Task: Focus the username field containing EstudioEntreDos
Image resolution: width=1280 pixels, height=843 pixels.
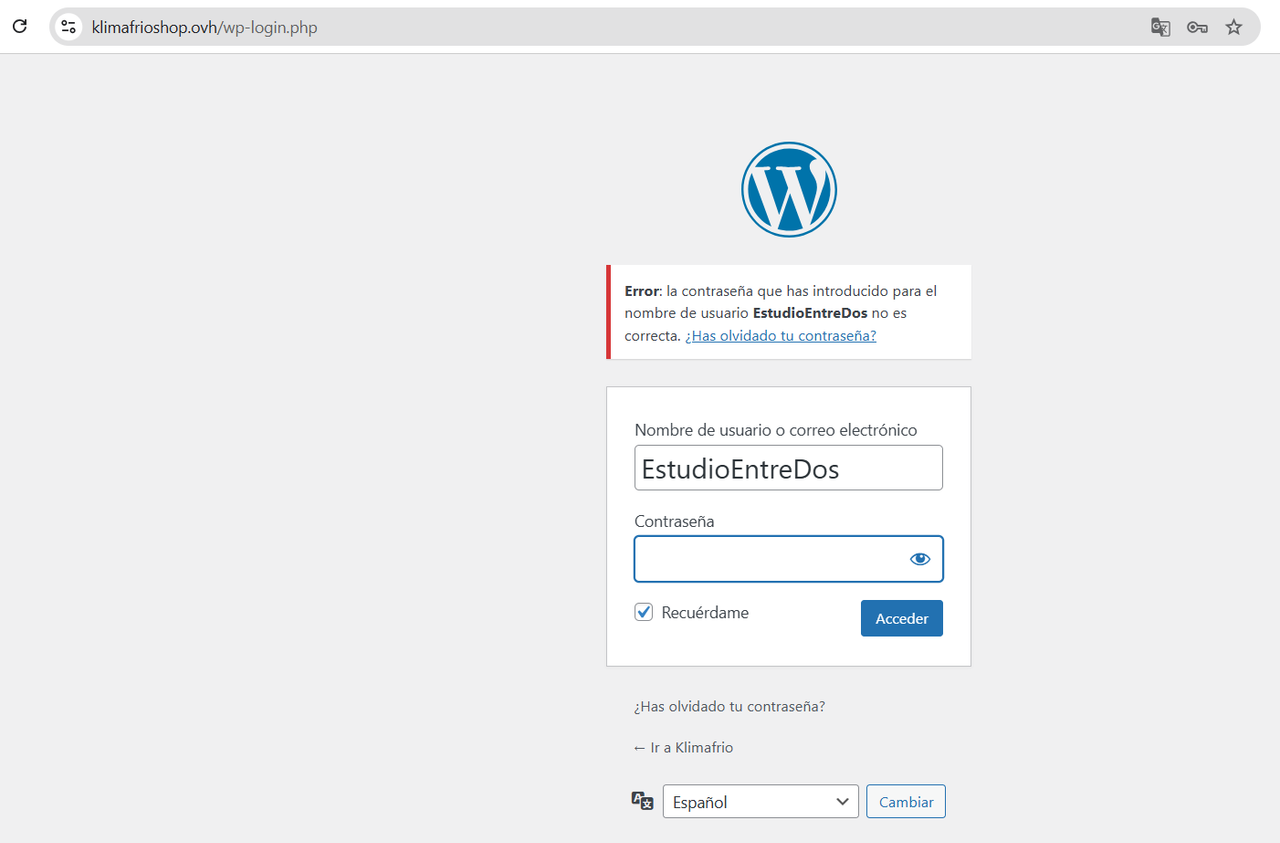Action: pos(789,468)
